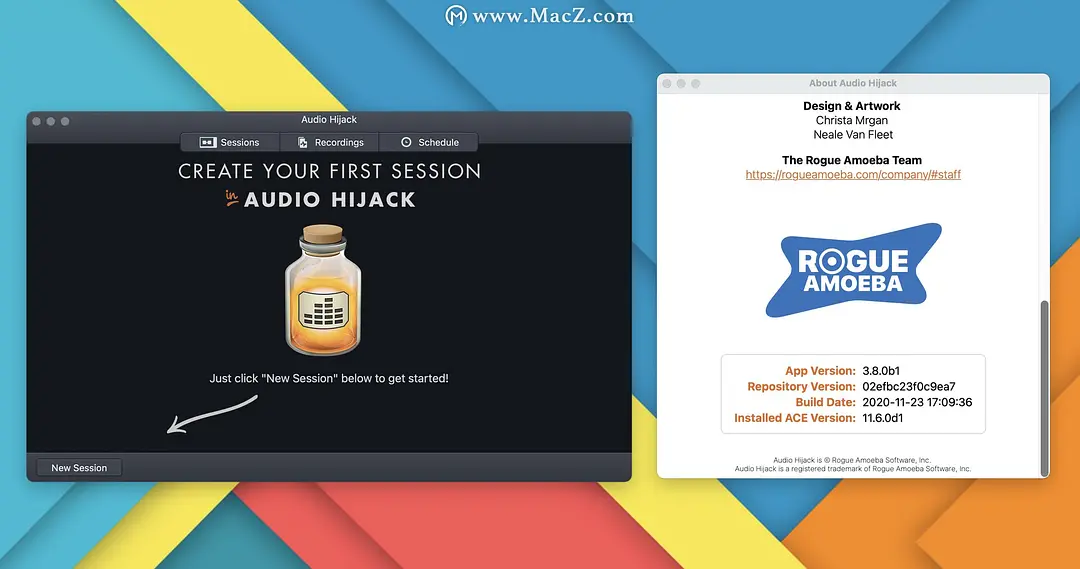Click the Recordings tab file icon

coord(302,142)
